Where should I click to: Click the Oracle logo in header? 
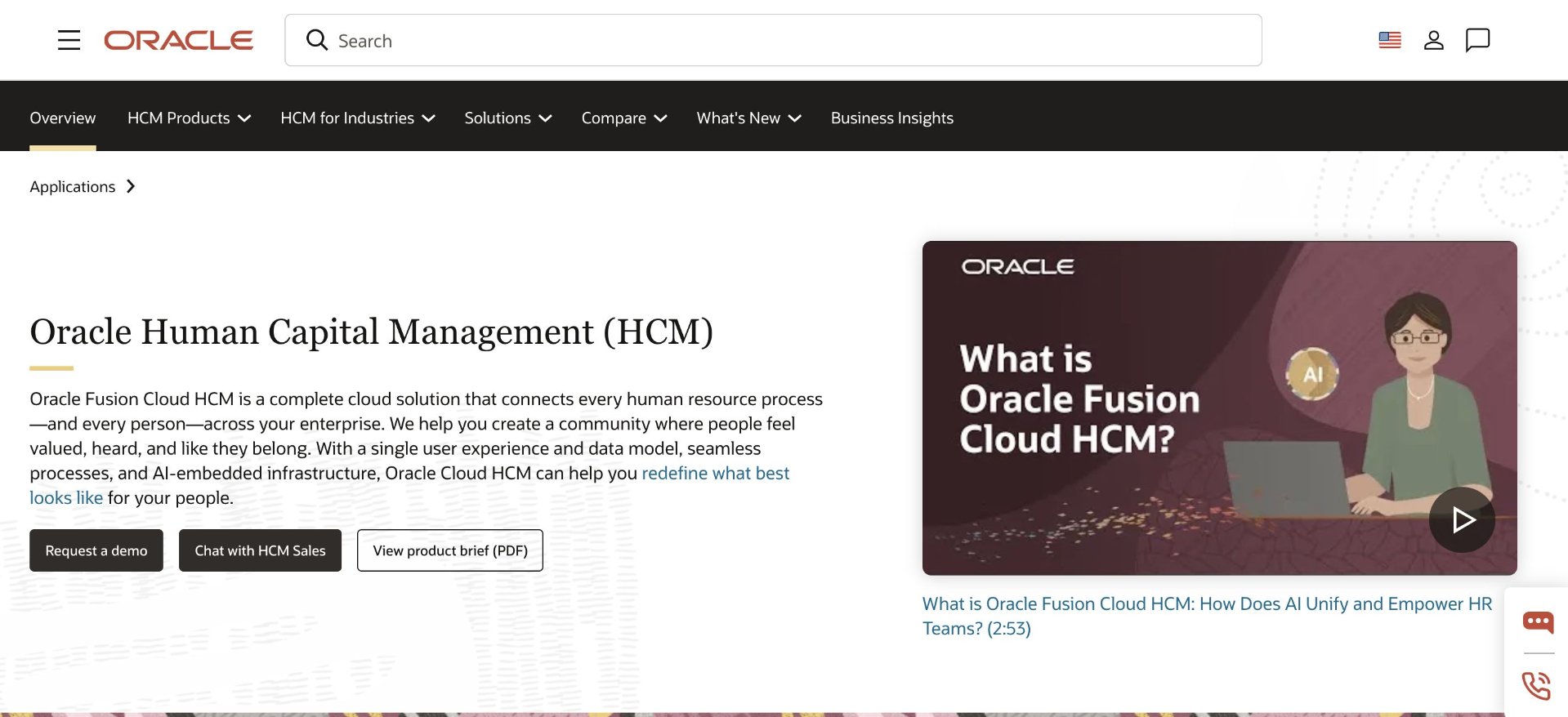pyautogui.click(x=178, y=40)
